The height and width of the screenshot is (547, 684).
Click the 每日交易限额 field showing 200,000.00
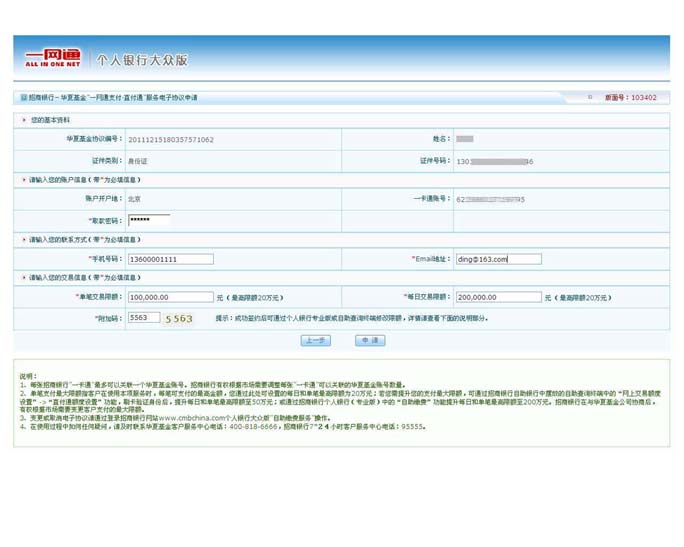point(499,297)
